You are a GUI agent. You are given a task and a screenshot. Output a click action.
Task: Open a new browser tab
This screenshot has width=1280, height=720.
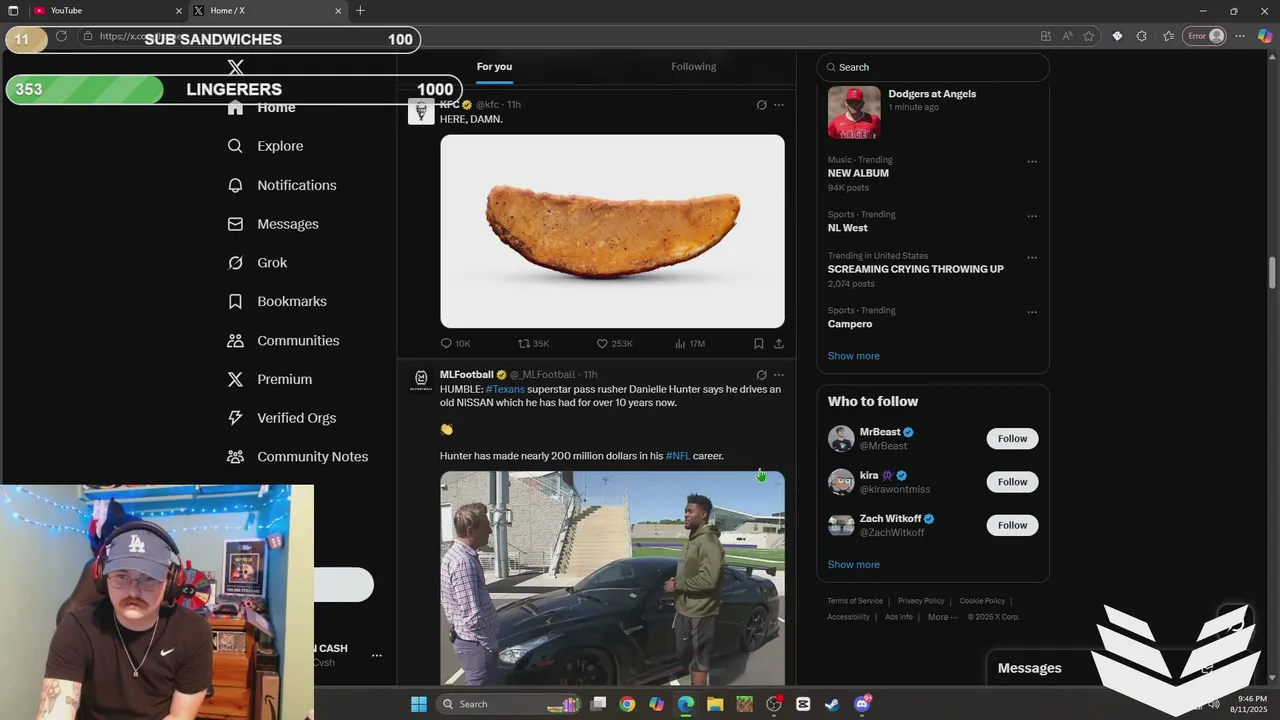pyautogui.click(x=360, y=11)
